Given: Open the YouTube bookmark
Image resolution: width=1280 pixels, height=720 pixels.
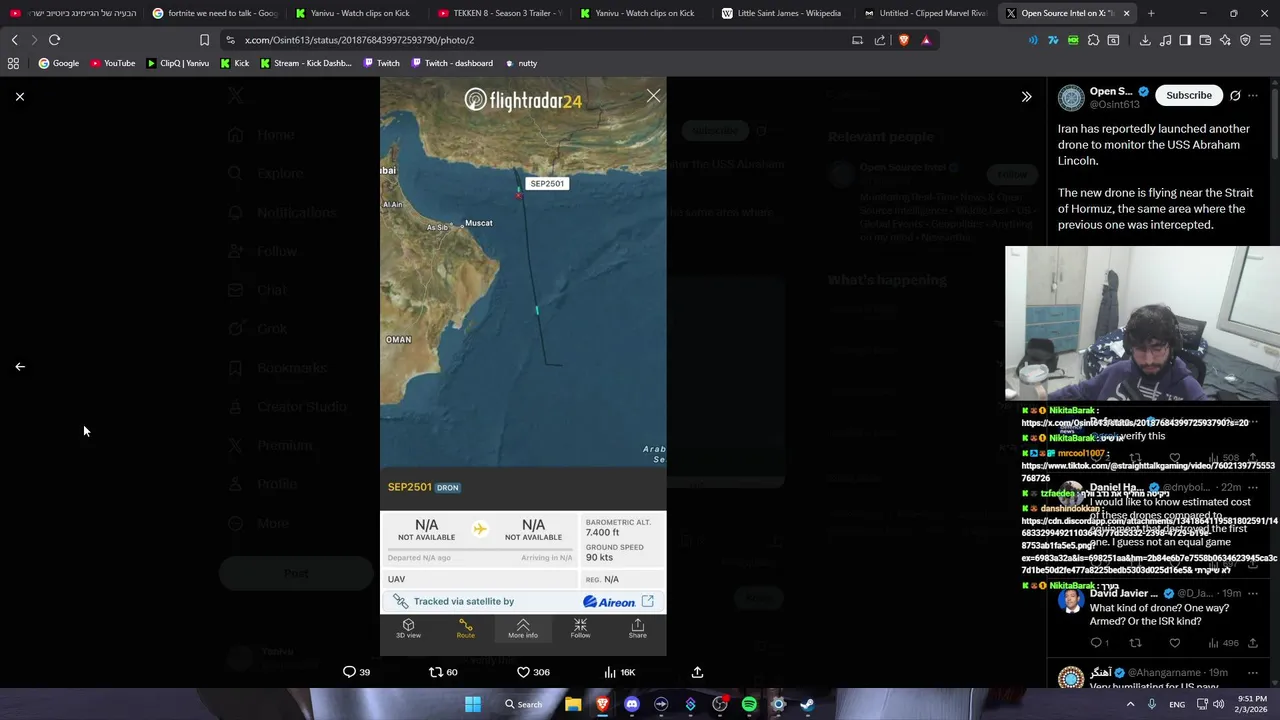Looking at the screenshot, I should [112, 63].
